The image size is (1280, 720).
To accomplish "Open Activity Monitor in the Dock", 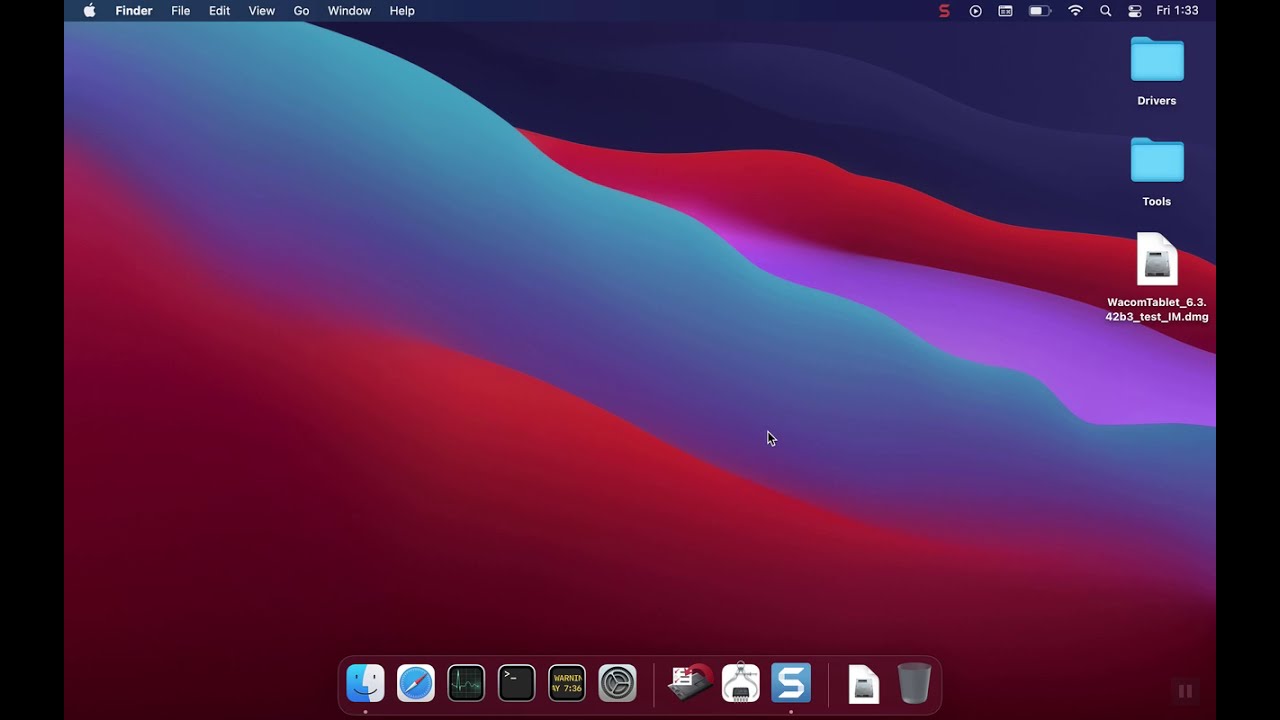I will (466, 684).
